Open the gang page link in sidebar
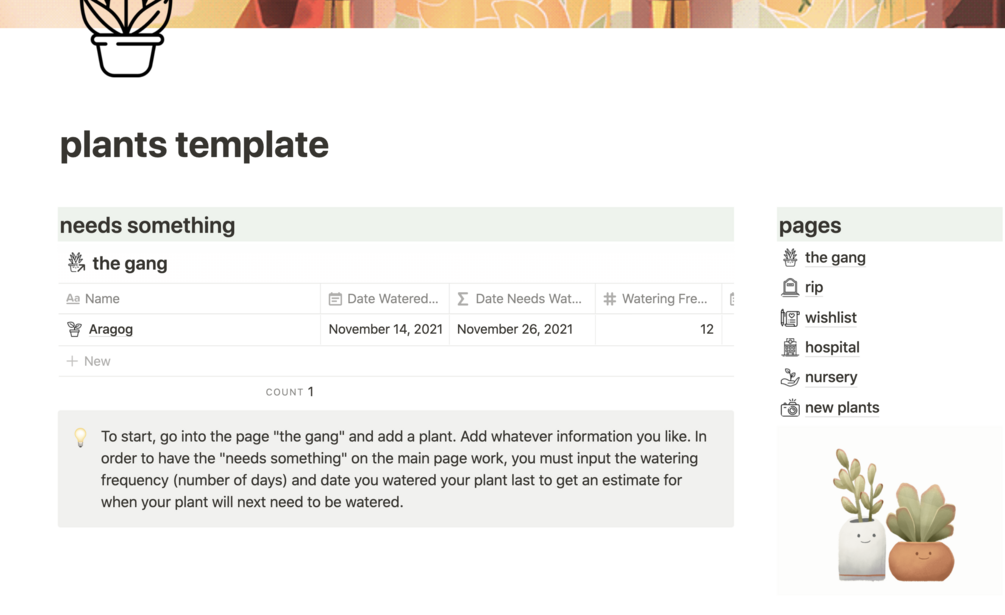This screenshot has width=1005, height=615. [x=835, y=258]
